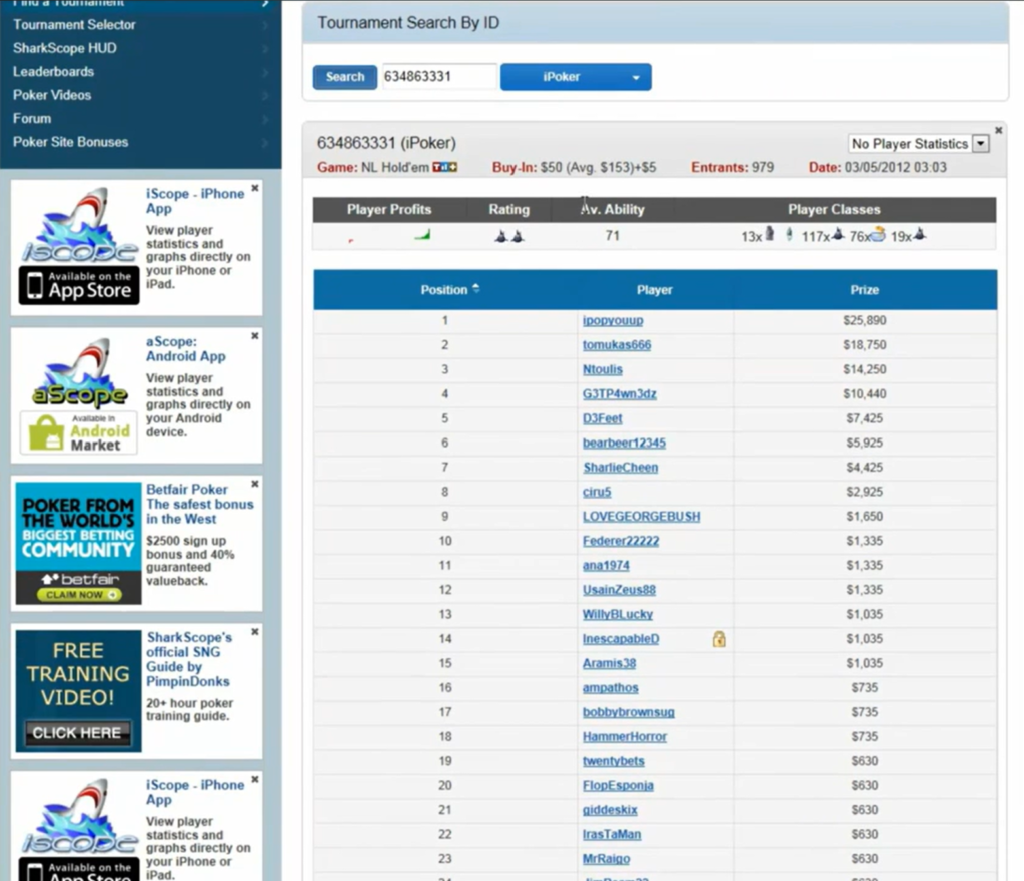Click the App Store badge in top iScope ad
The image size is (1024, 881).
pyautogui.click(x=79, y=285)
